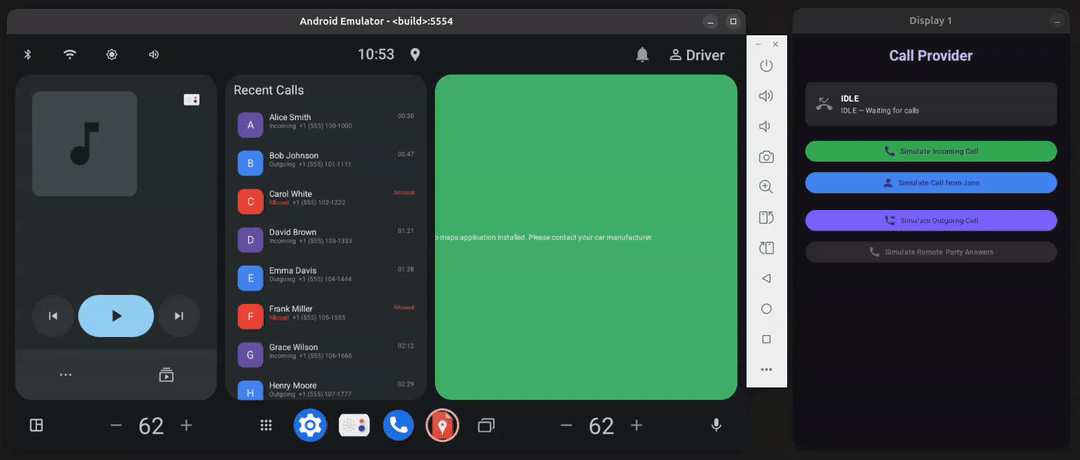Click the 10:53 clock in status bar
Screen dimensions: 1080x460
[376, 54]
